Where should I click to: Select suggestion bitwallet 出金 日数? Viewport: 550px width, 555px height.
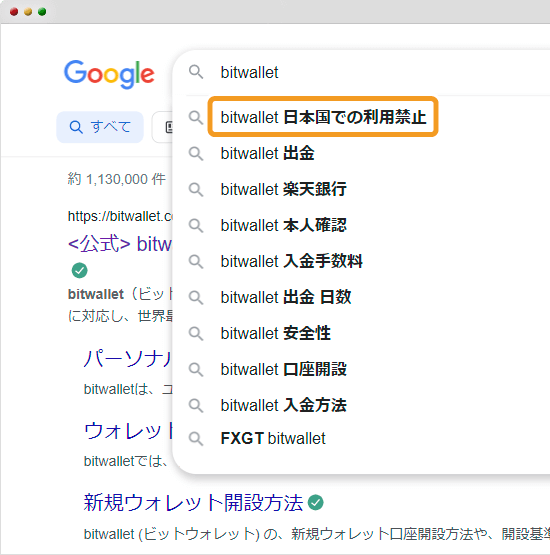(x=286, y=297)
